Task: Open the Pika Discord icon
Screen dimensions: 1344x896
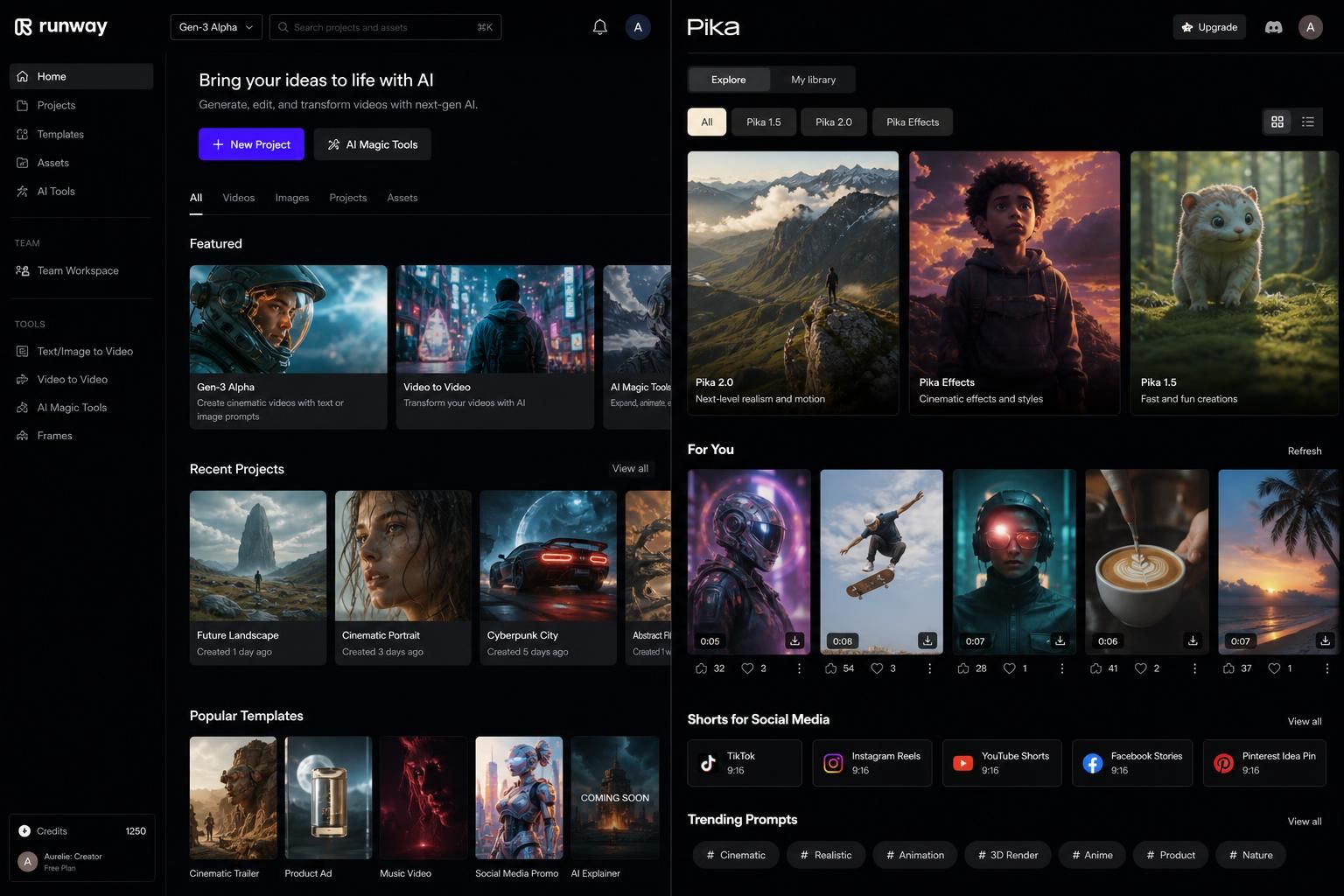Action: tap(1274, 27)
